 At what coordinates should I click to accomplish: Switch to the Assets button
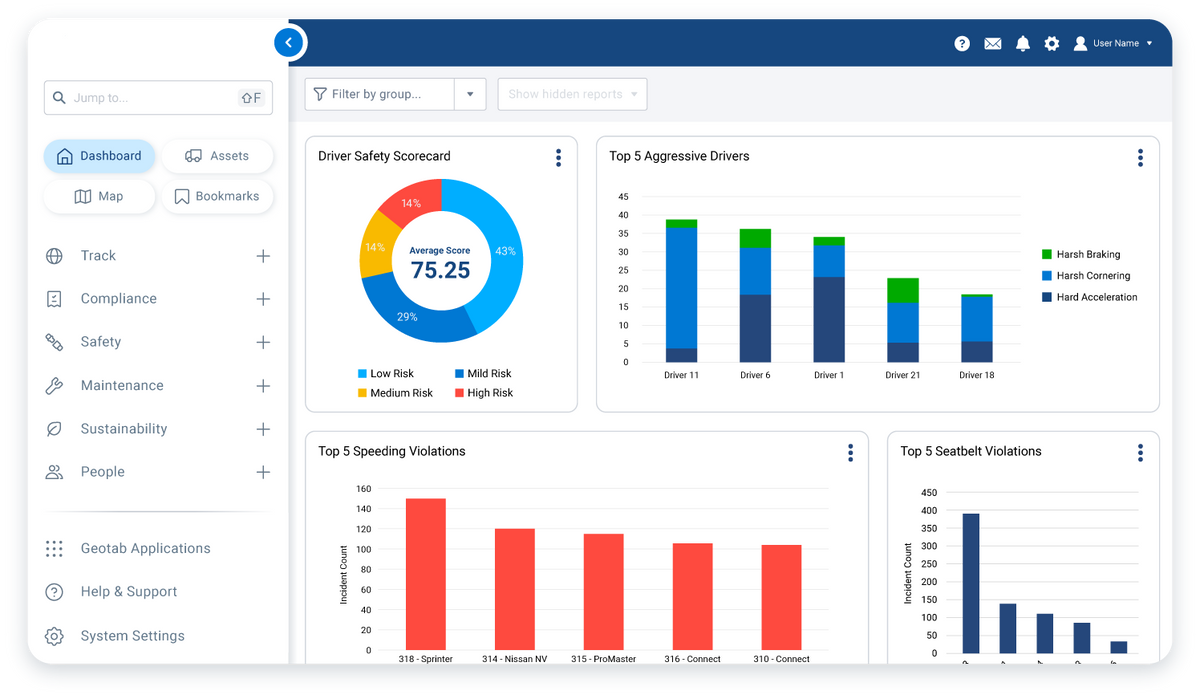tap(217, 156)
